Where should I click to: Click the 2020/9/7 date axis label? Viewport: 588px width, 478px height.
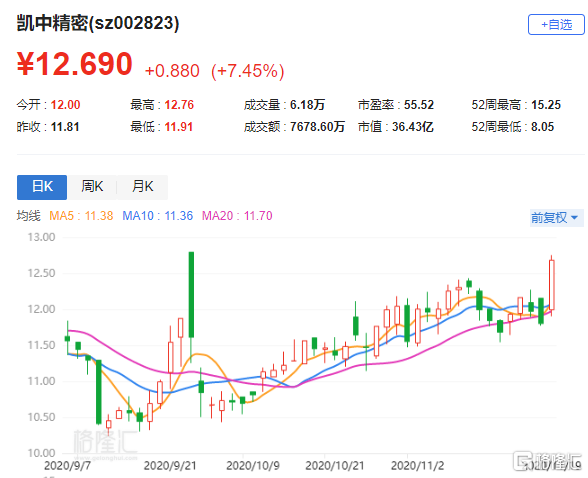pos(68,466)
